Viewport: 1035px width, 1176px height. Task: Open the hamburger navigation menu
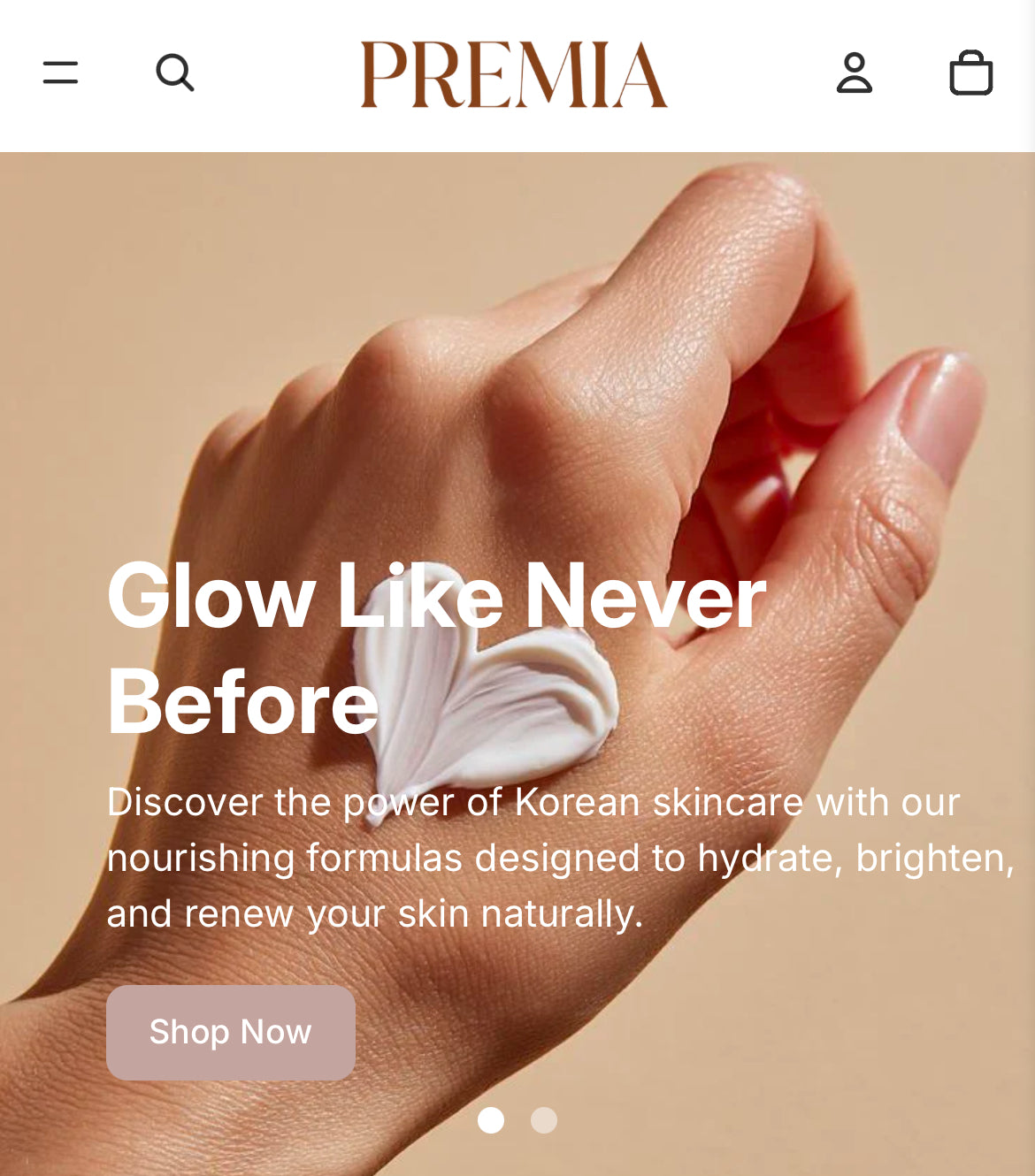click(60, 73)
